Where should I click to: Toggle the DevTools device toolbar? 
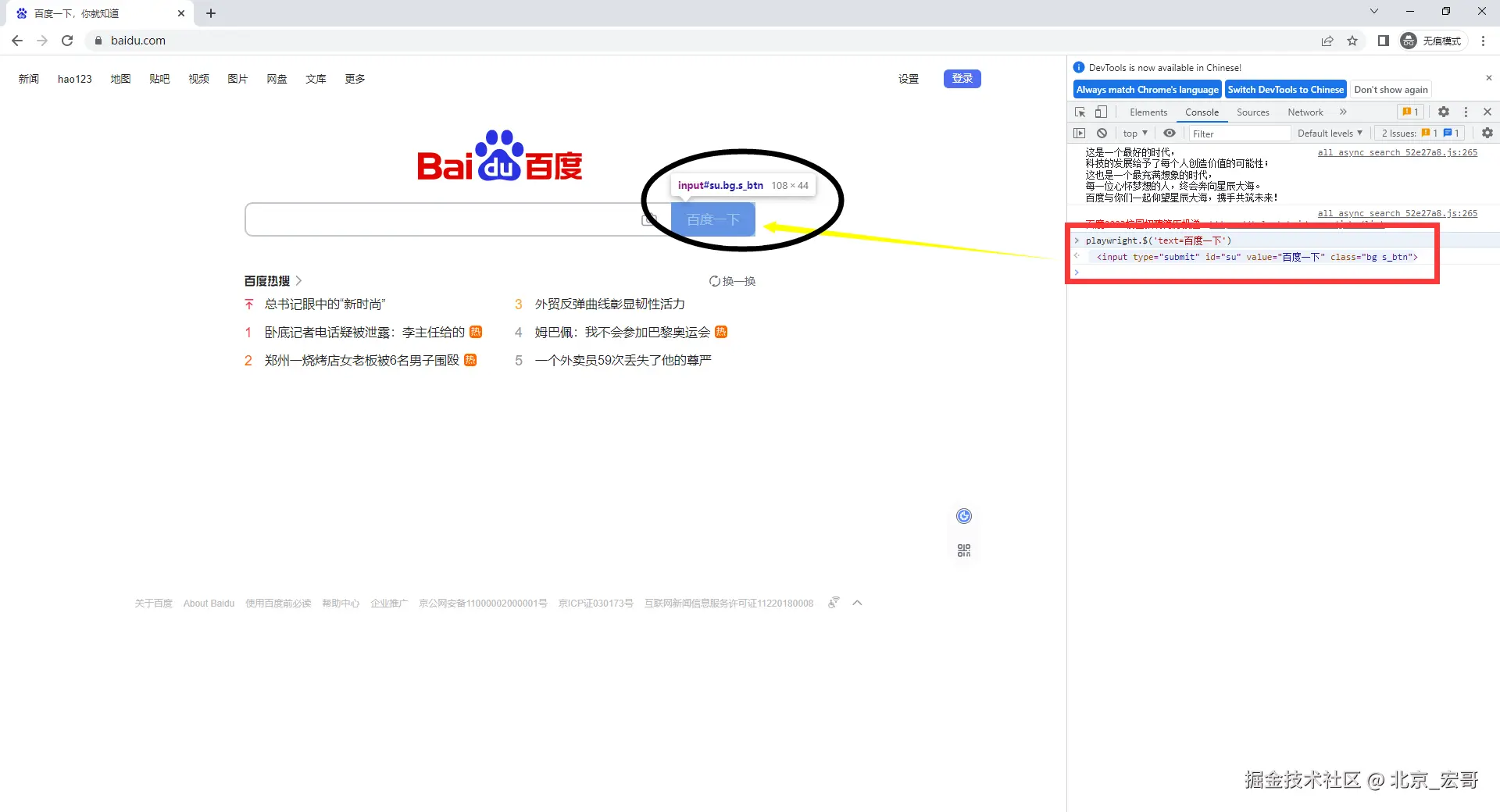click(1101, 112)
